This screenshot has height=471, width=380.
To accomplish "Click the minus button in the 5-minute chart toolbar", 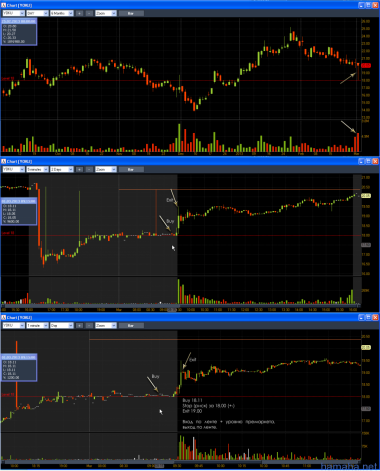I will pyautogui.click(x=89, y=169).
